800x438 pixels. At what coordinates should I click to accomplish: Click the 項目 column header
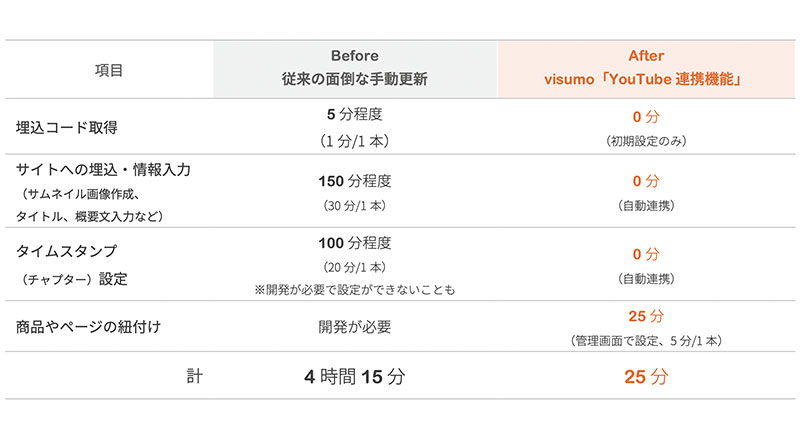click(109, 69)
